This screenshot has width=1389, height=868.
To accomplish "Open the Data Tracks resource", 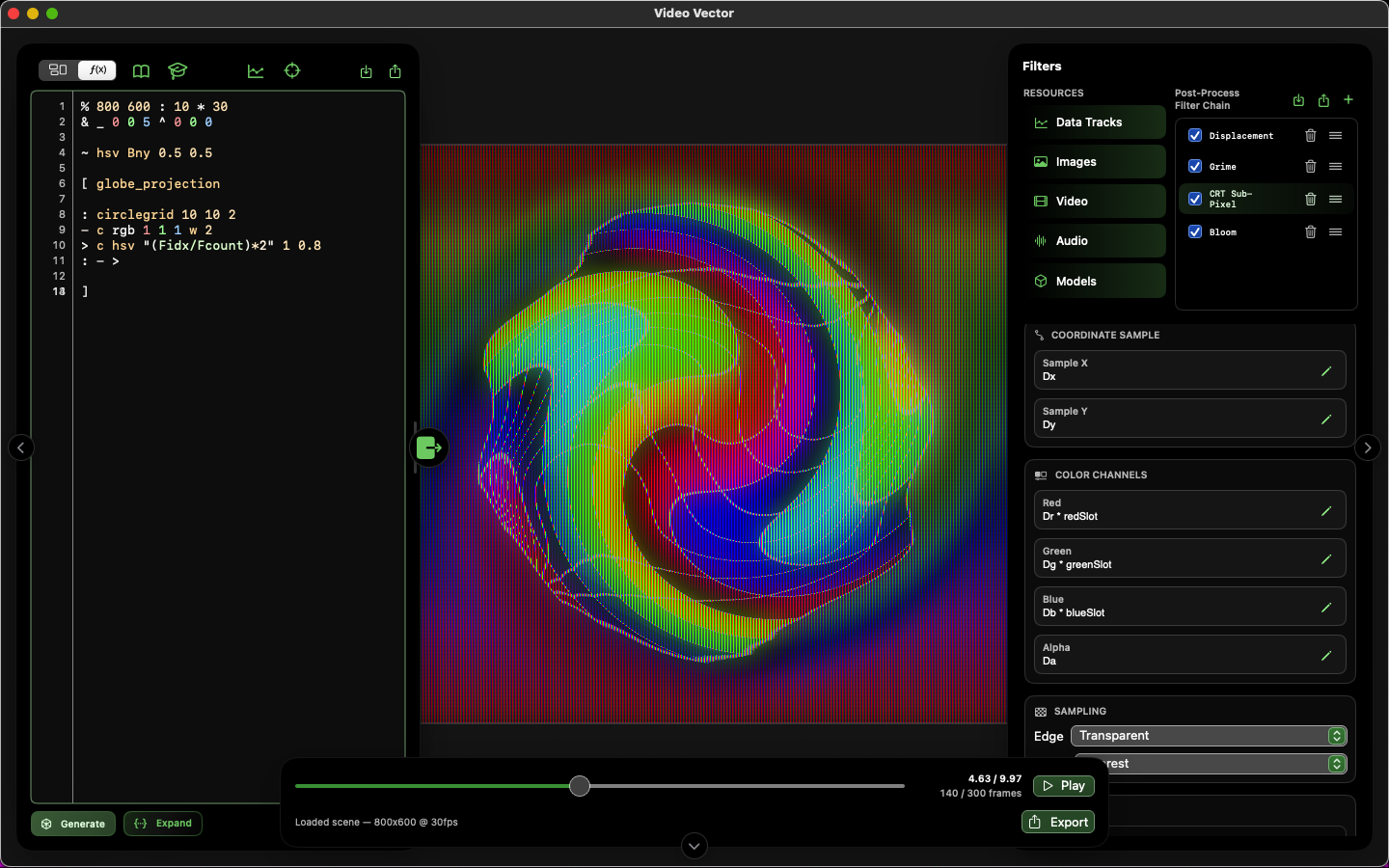I will pos(1094,122).
